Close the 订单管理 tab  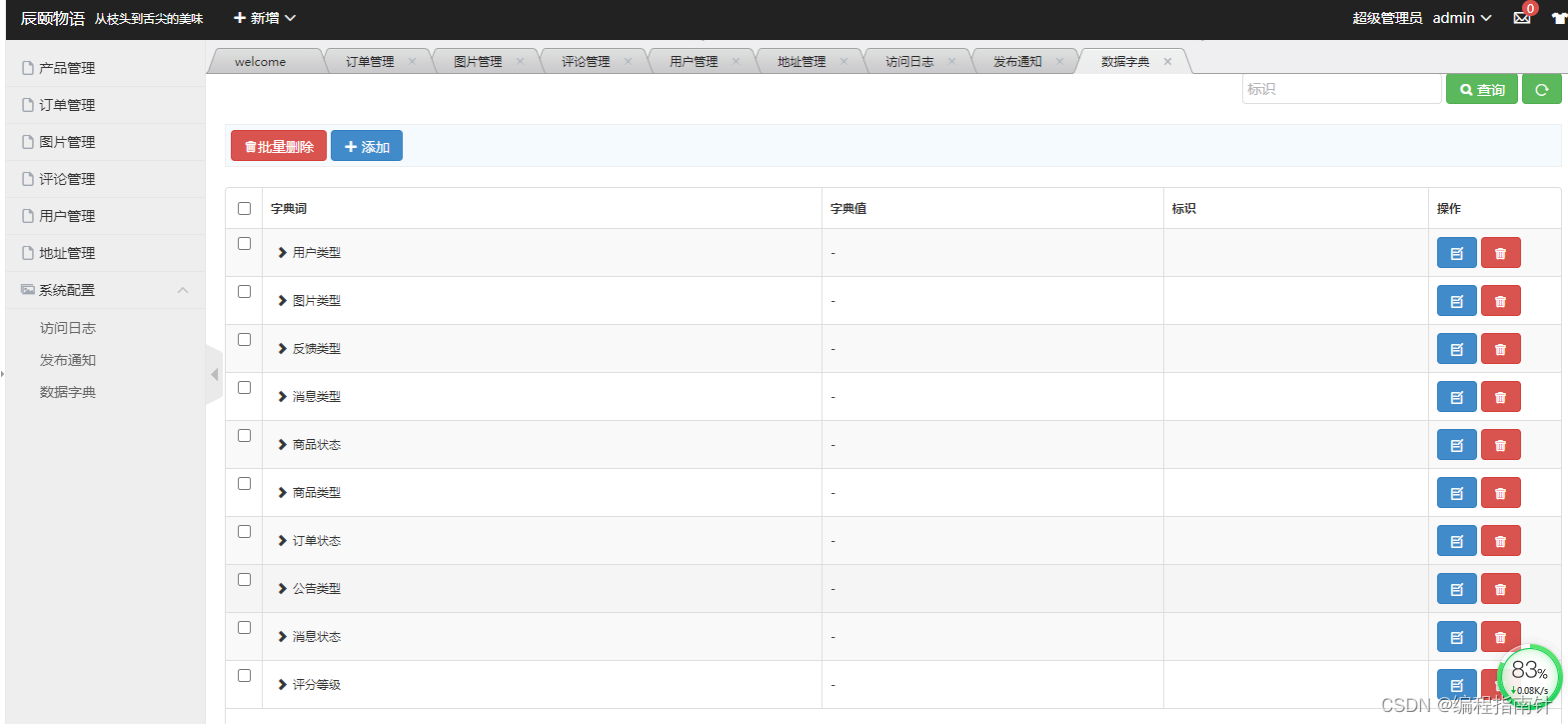tap(412, 61)
